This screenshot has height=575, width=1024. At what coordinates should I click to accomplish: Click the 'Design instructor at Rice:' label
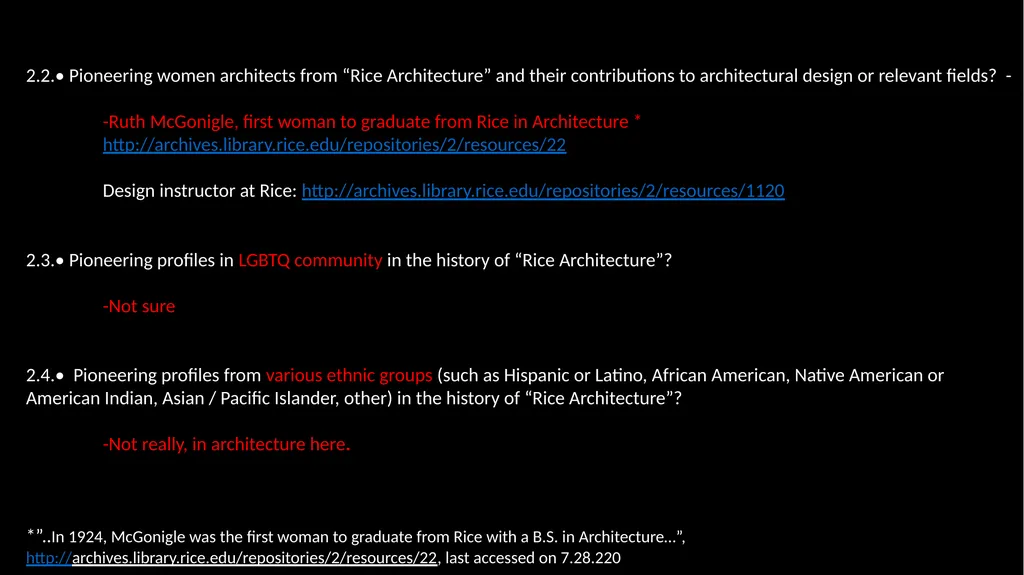click(200, 190)
